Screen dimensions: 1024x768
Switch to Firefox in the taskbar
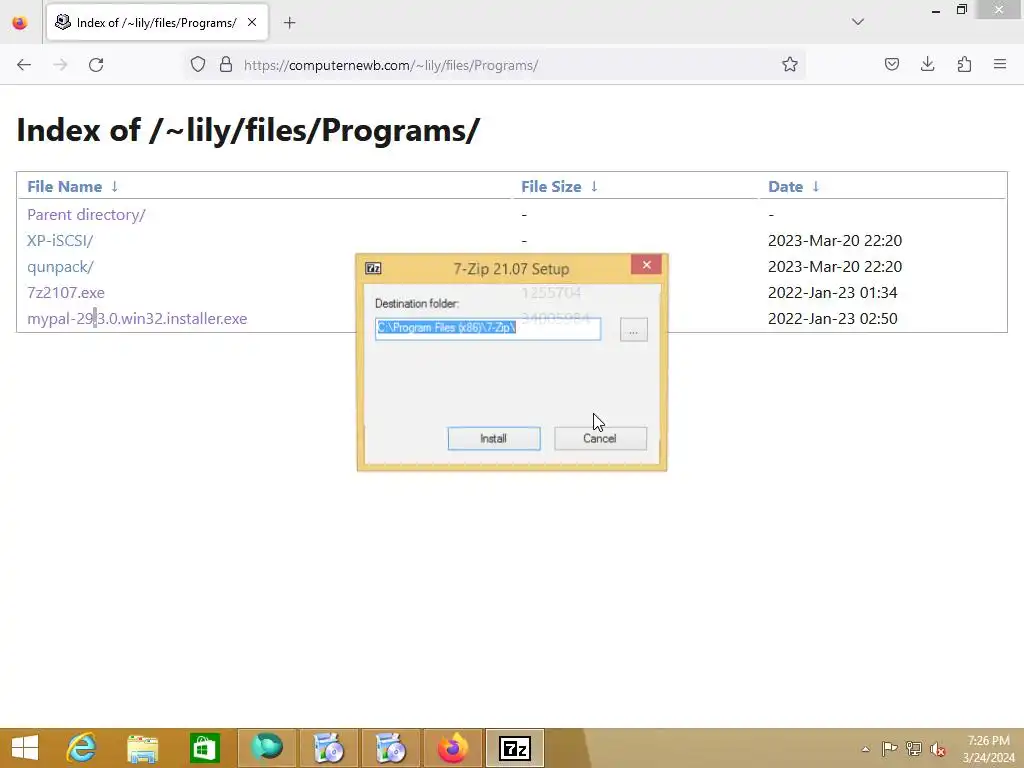(453, 748)
